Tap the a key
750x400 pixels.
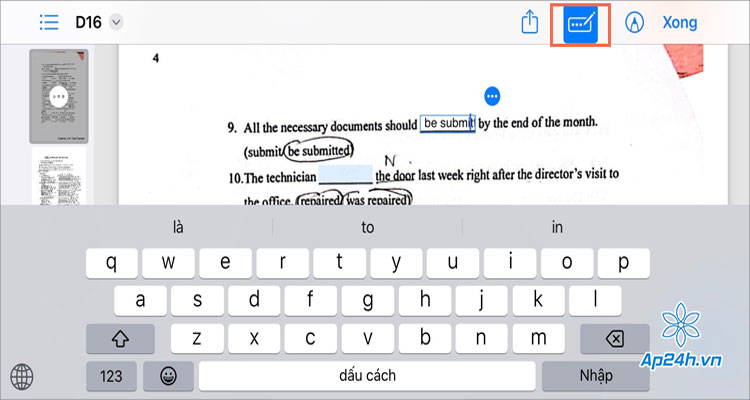click(140, 301)
